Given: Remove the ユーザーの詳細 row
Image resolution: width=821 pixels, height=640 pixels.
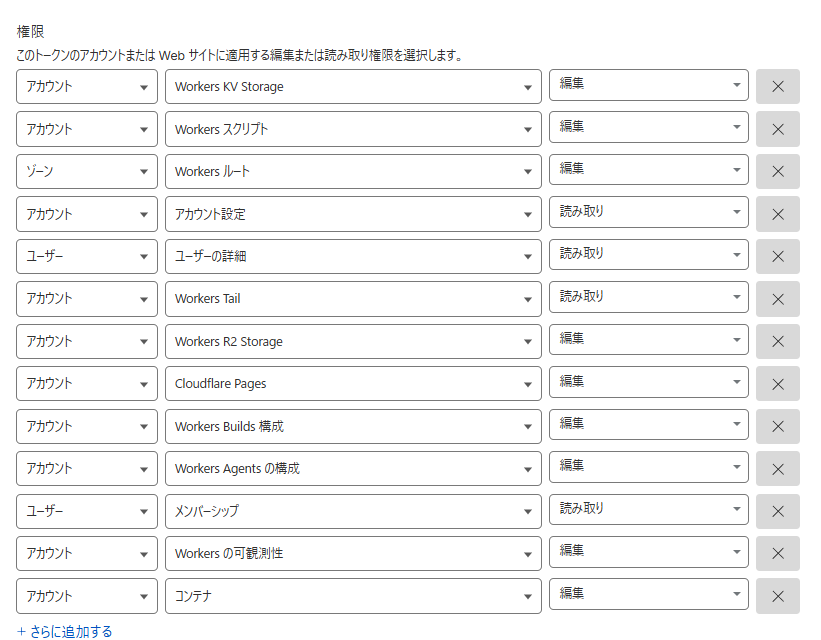Looking at the screenshot, I should [777, 255].
